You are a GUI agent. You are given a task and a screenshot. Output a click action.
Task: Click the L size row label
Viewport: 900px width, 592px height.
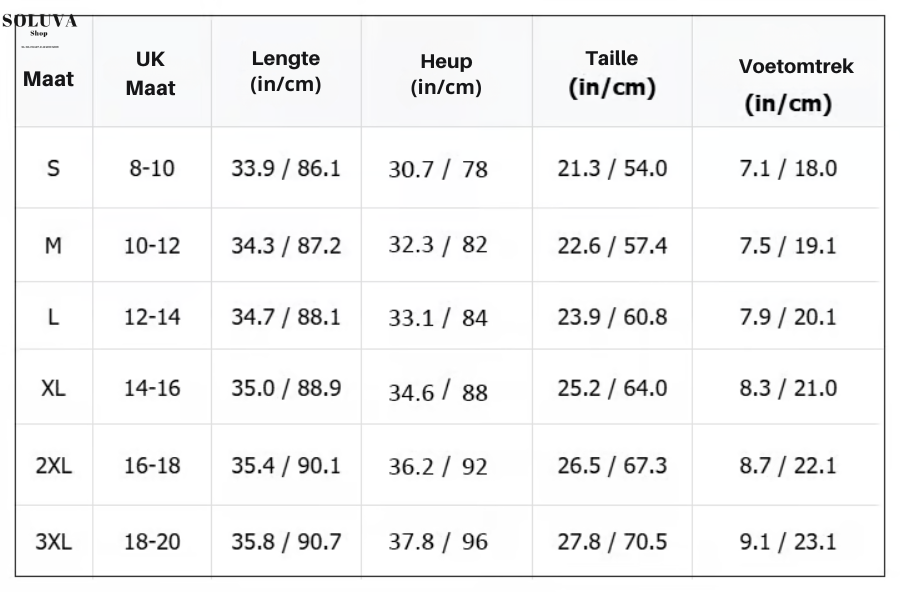pyautogui.click(x=53, y=317)
